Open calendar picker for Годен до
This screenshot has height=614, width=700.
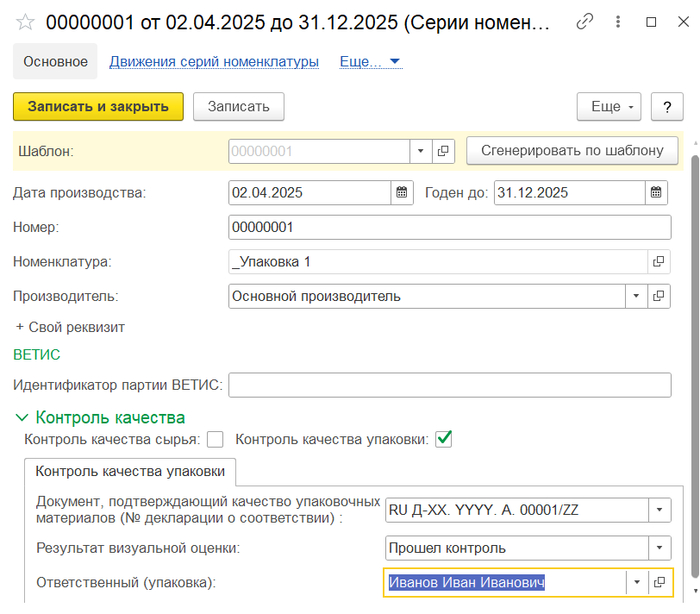pos(656,192)
